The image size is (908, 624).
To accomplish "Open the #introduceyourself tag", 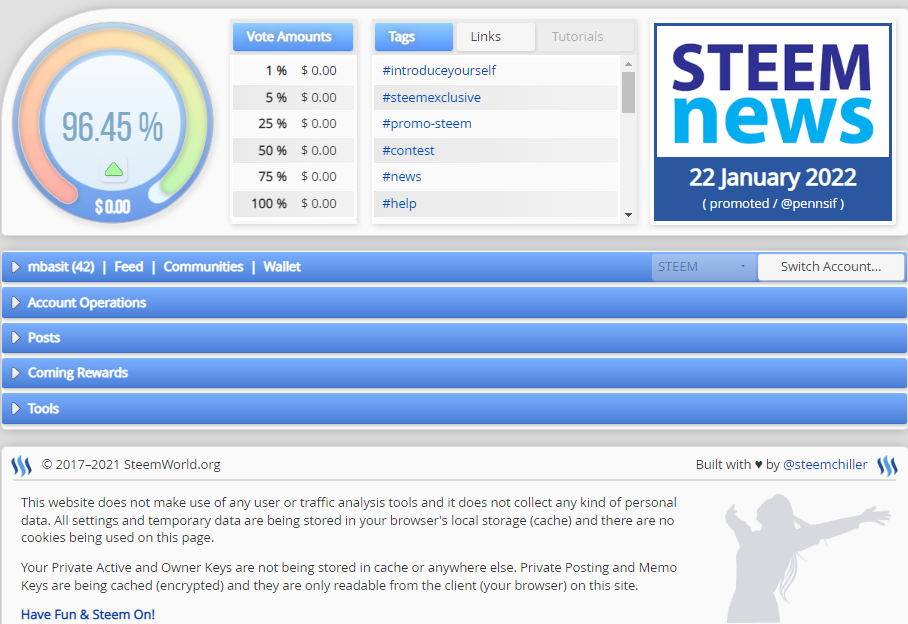I will pyautogui.click(x=439, y=71).
